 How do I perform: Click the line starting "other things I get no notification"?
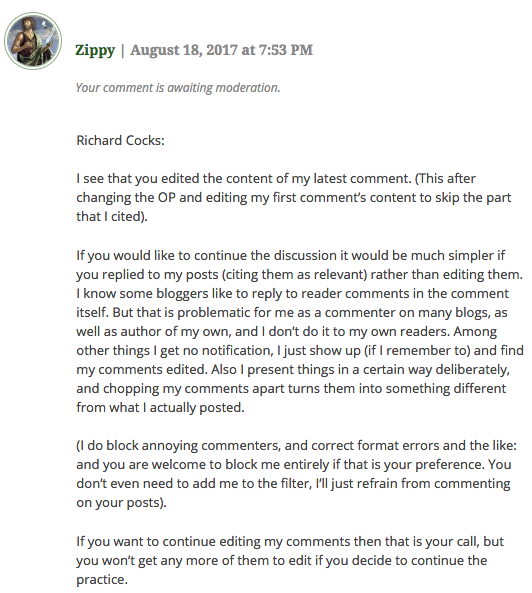click(x=300, y=351)
